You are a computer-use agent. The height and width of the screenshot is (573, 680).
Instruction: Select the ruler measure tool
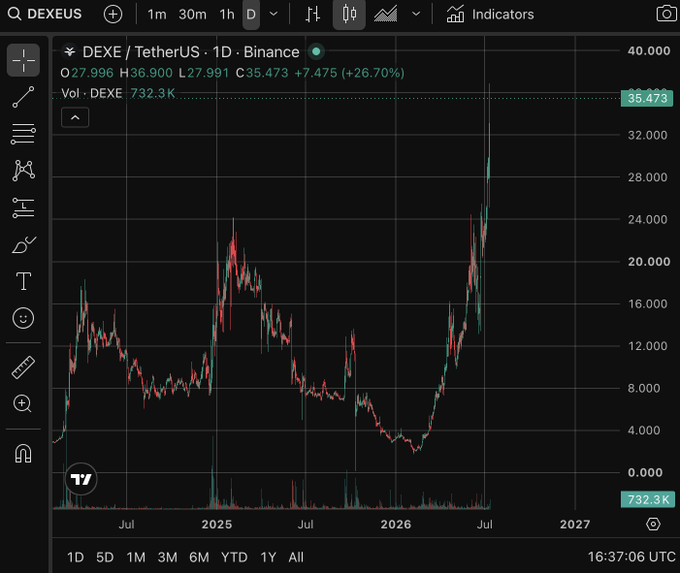pos(23,368)
